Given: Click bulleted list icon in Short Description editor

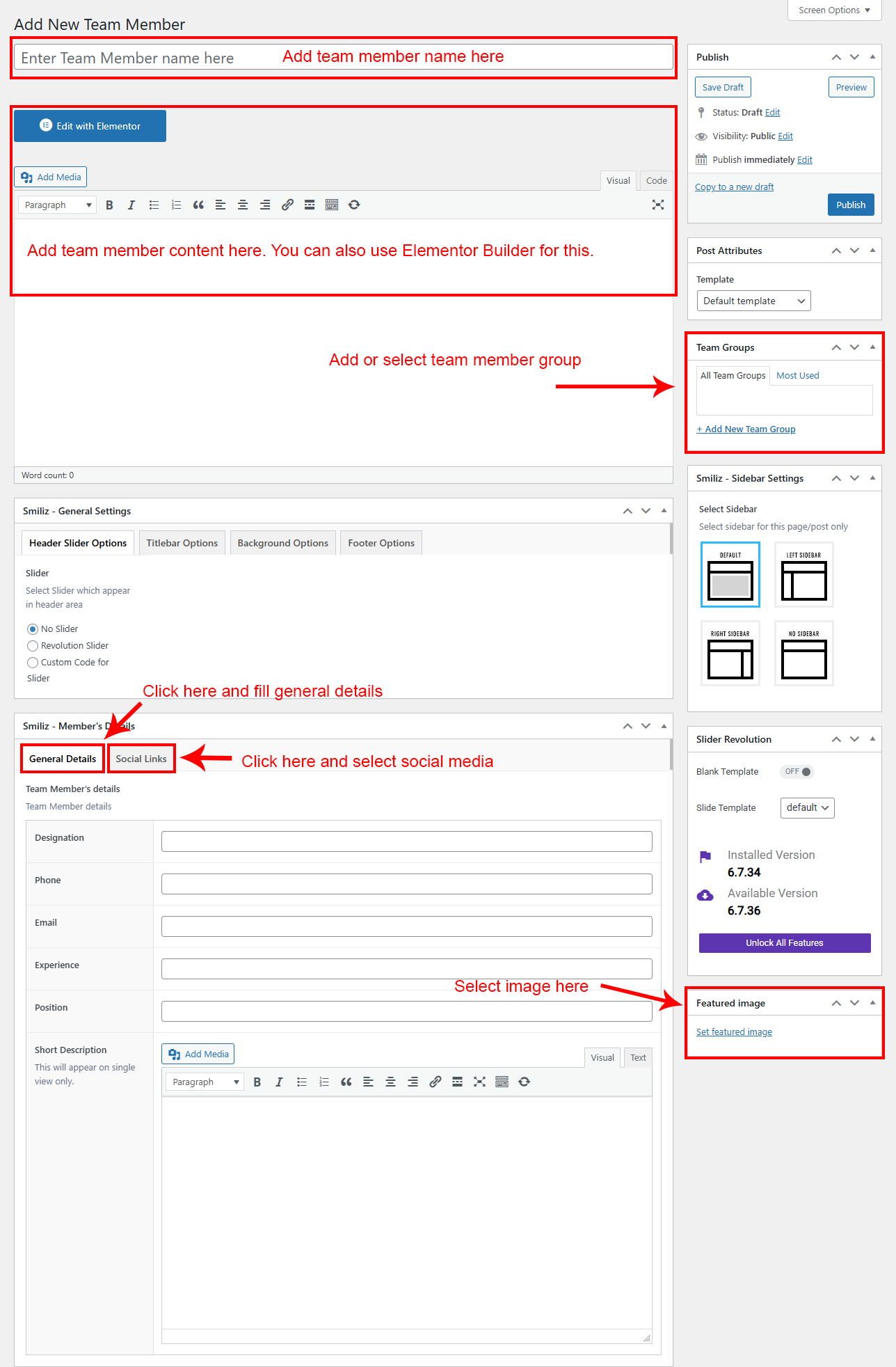Looking at the screenshot, I should (302, 1082).
